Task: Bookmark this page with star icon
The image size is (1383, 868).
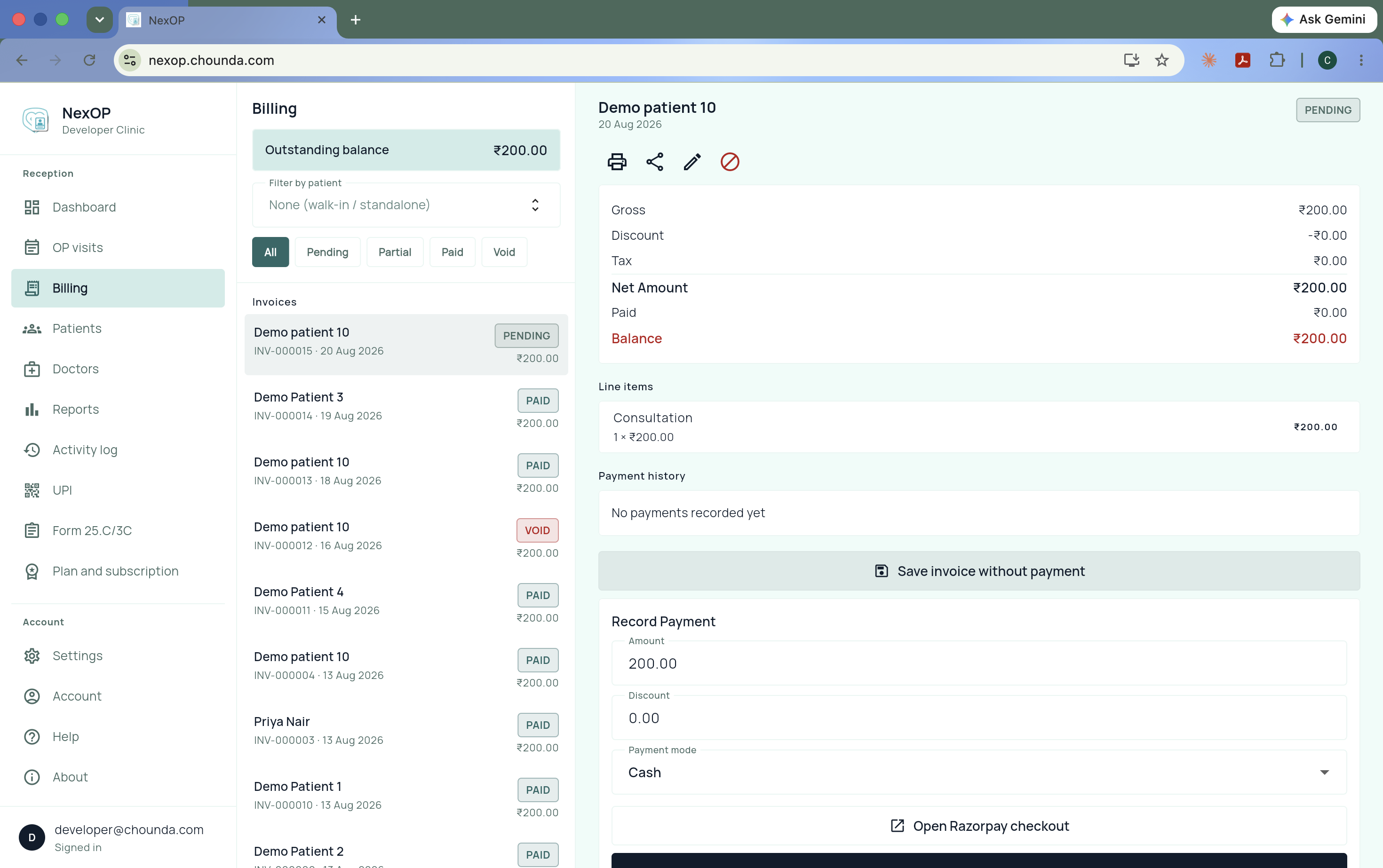Action: click(1161, 60)
